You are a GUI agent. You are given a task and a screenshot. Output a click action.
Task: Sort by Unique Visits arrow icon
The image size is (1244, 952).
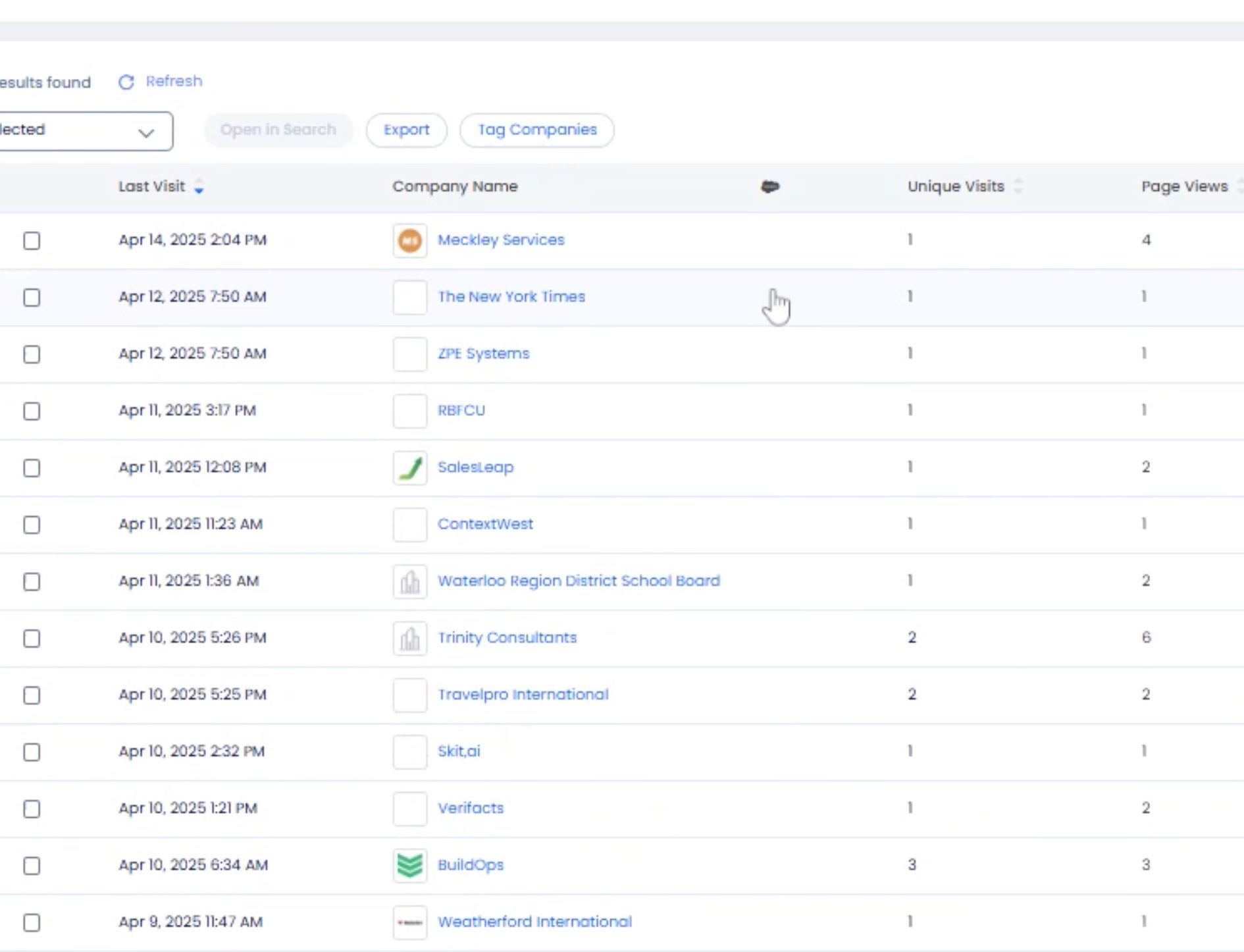point(1018,186)
